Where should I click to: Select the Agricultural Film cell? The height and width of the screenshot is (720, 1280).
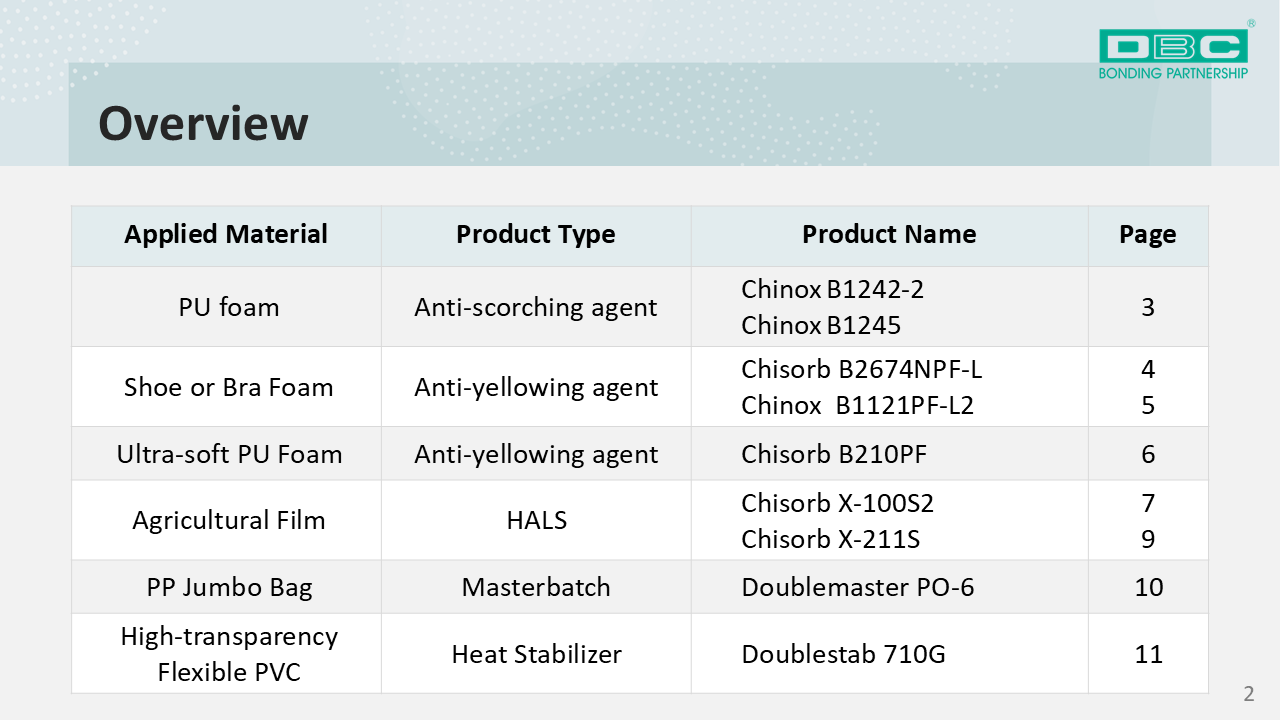pyautogui.click(x=228, y=520)
